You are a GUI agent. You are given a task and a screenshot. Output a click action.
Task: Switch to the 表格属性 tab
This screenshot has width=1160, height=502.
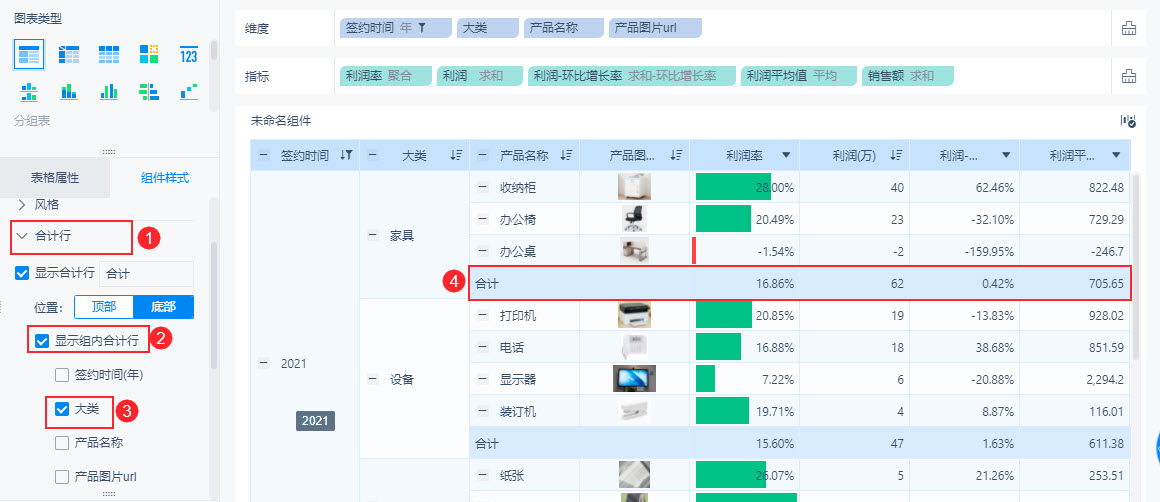54,178
